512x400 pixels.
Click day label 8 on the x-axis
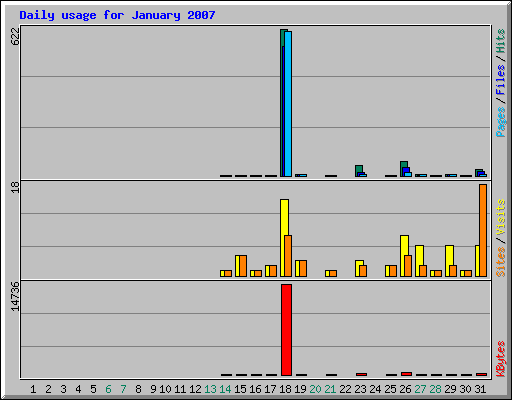tap(138, 389)
